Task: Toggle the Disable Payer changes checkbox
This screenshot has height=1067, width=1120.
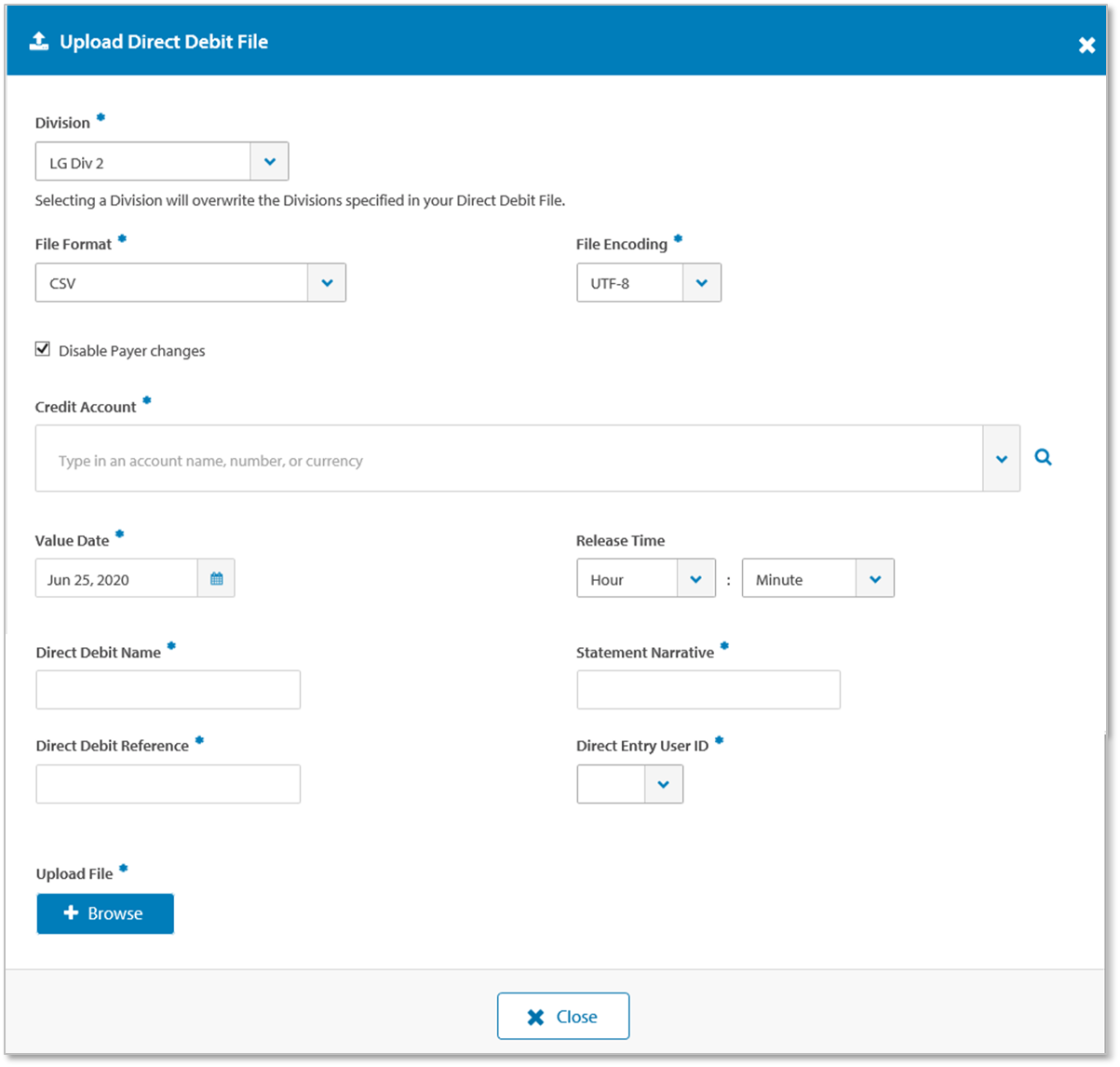Action: (x=43, y=349)
